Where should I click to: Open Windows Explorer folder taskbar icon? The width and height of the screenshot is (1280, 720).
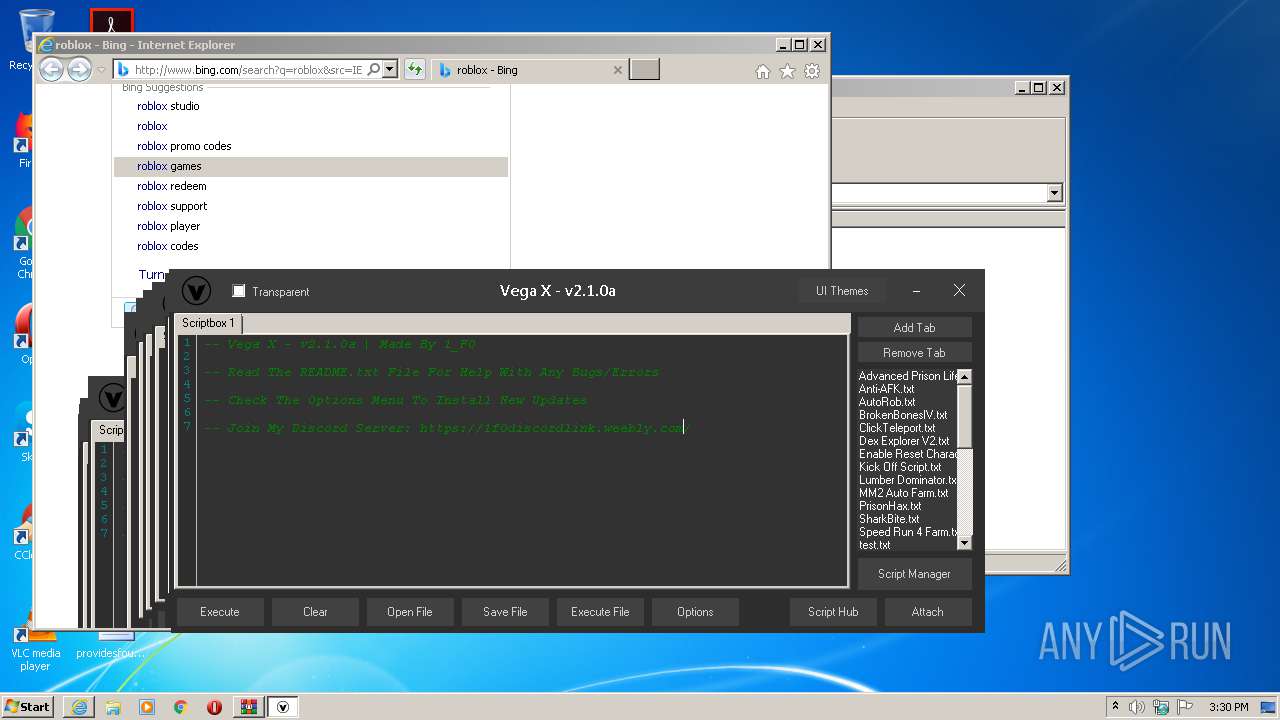click(x=113, y=707)
